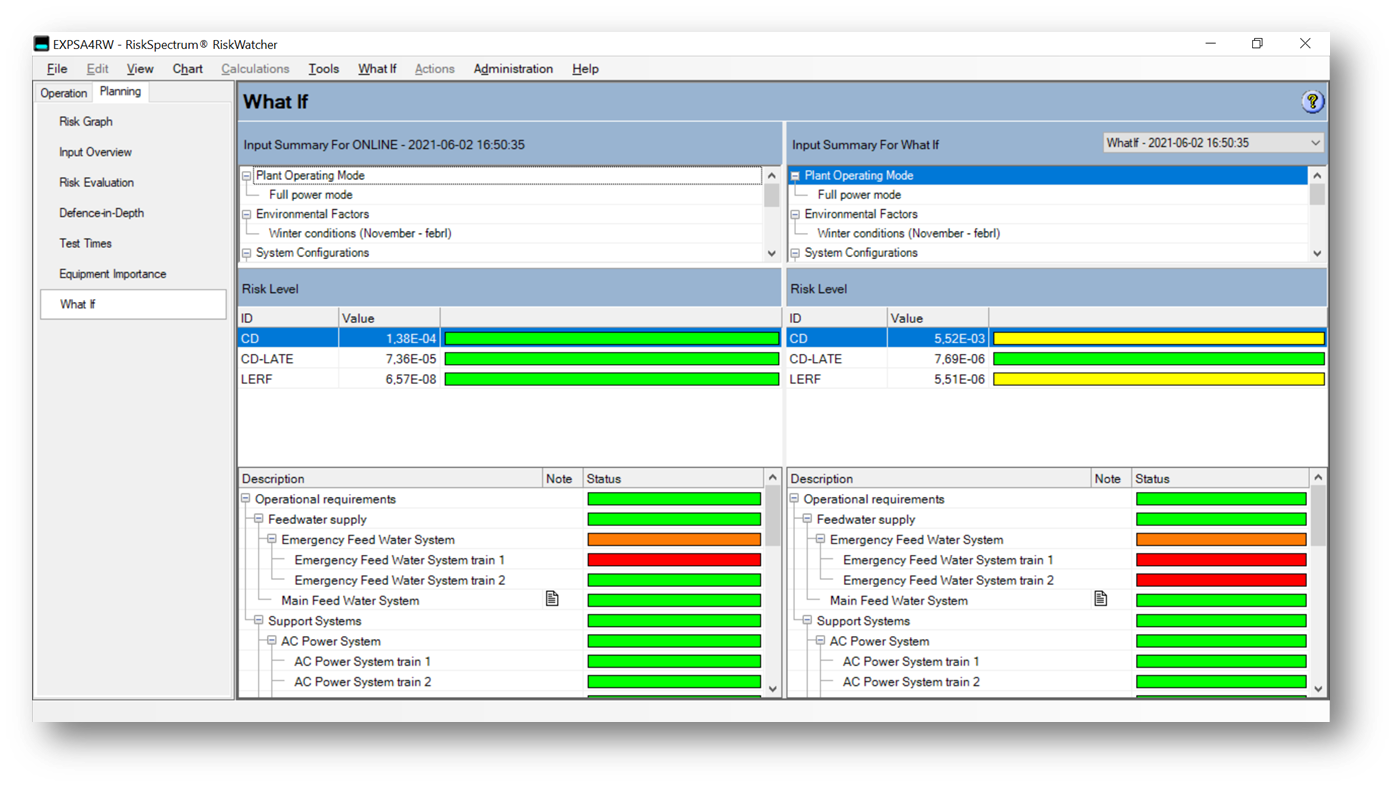Switch to the Operation tab

tap(64, 93)
